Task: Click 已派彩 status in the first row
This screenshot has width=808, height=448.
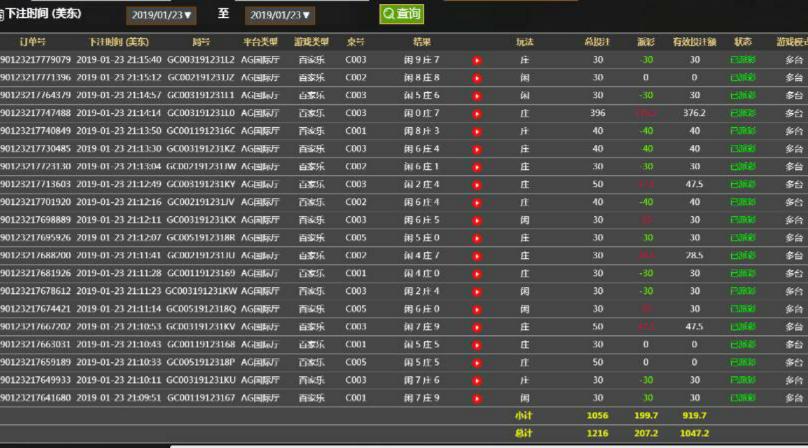Action: pos(743,60)
